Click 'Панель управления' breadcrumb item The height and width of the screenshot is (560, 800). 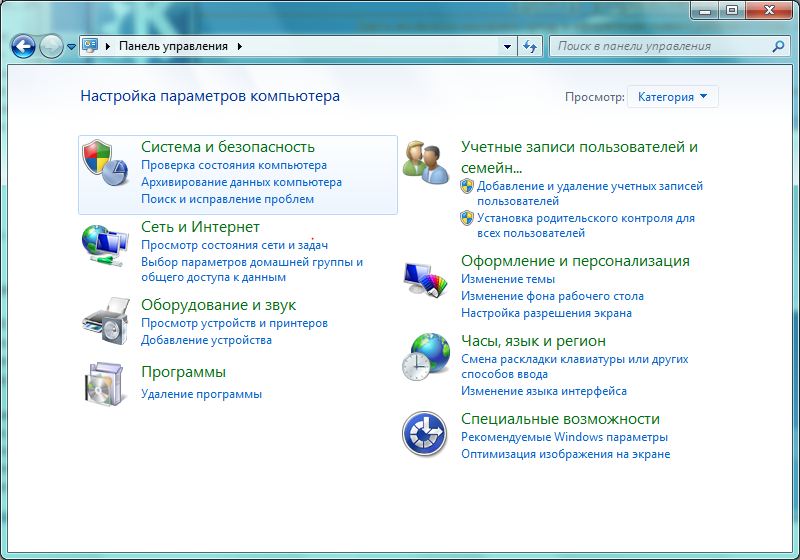(173, 46)
